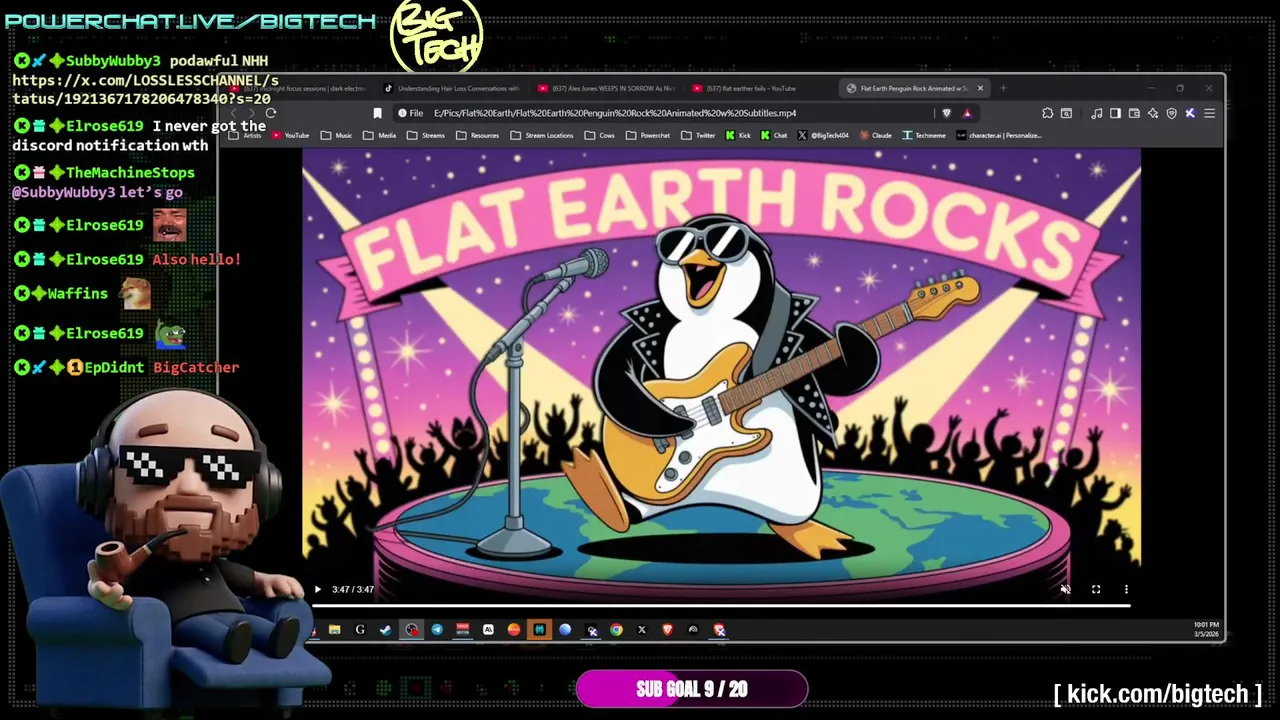The image size is (1280, 720).
Task: Click the taskbar clock showing 10:01 PM
Action: 1206,629
